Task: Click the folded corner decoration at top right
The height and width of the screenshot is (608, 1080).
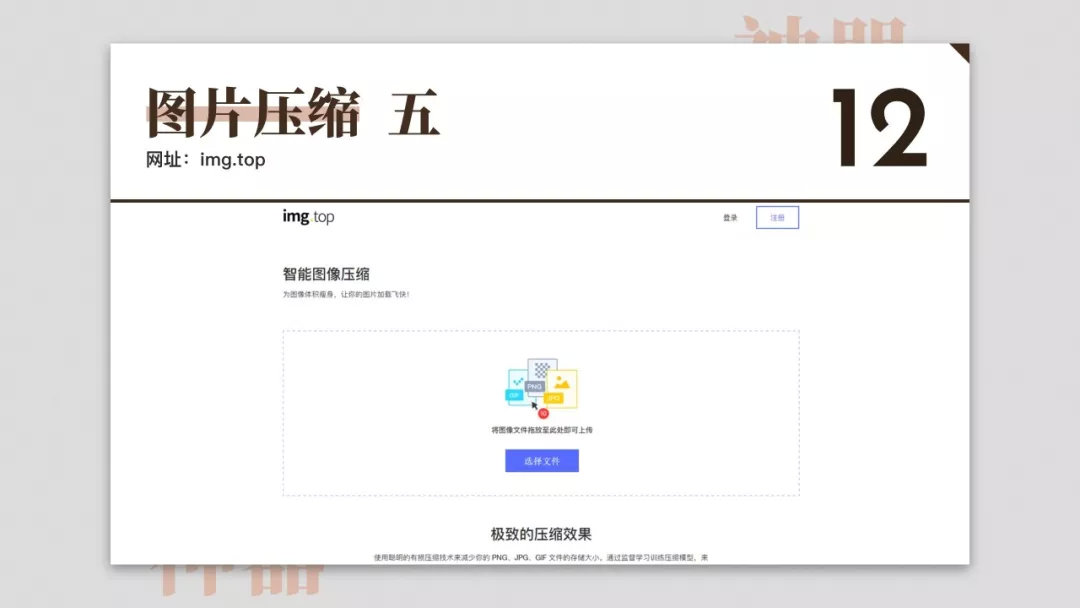Action: coord(957,48)
